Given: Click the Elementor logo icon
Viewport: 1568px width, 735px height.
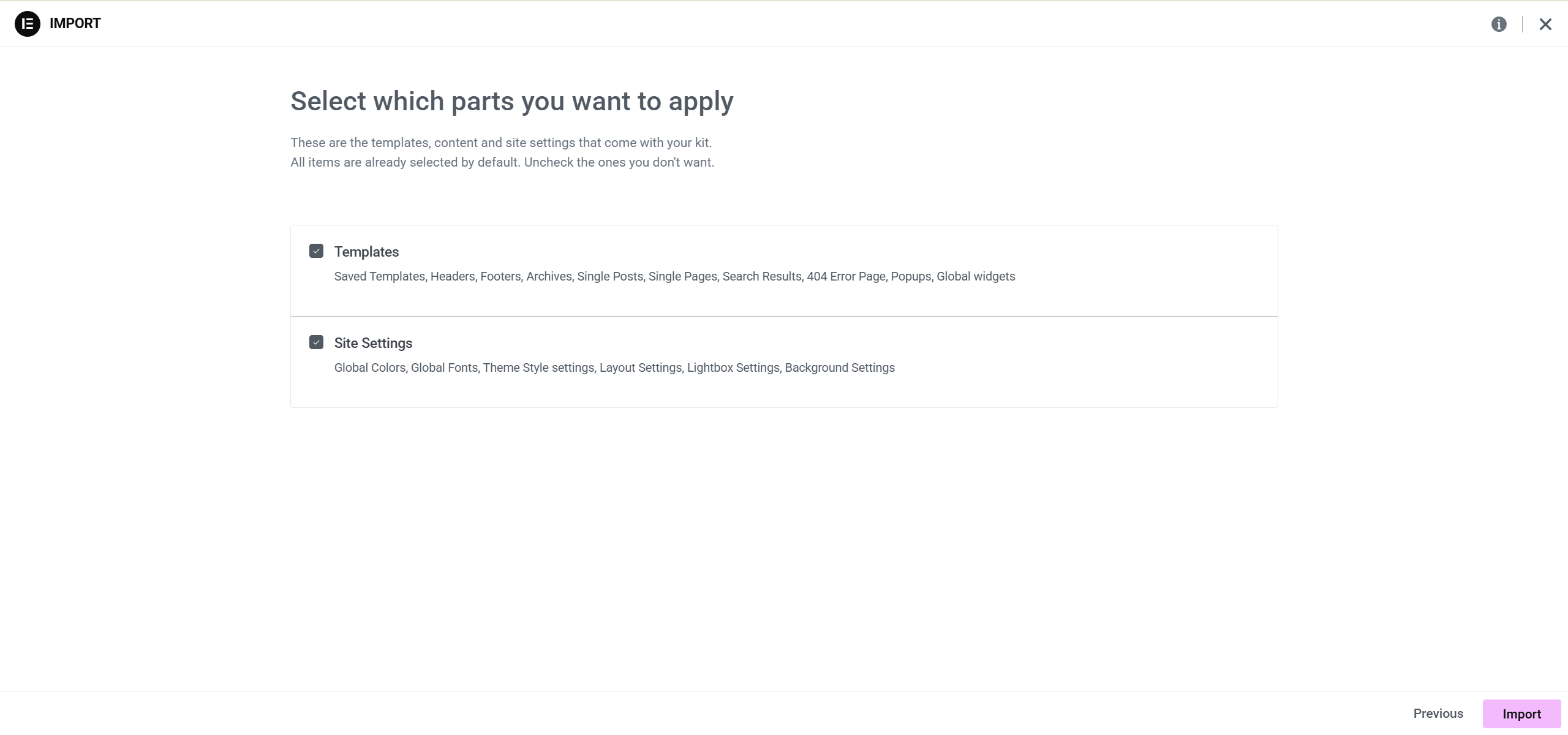Looking at the screenshot, I should 27,24.
